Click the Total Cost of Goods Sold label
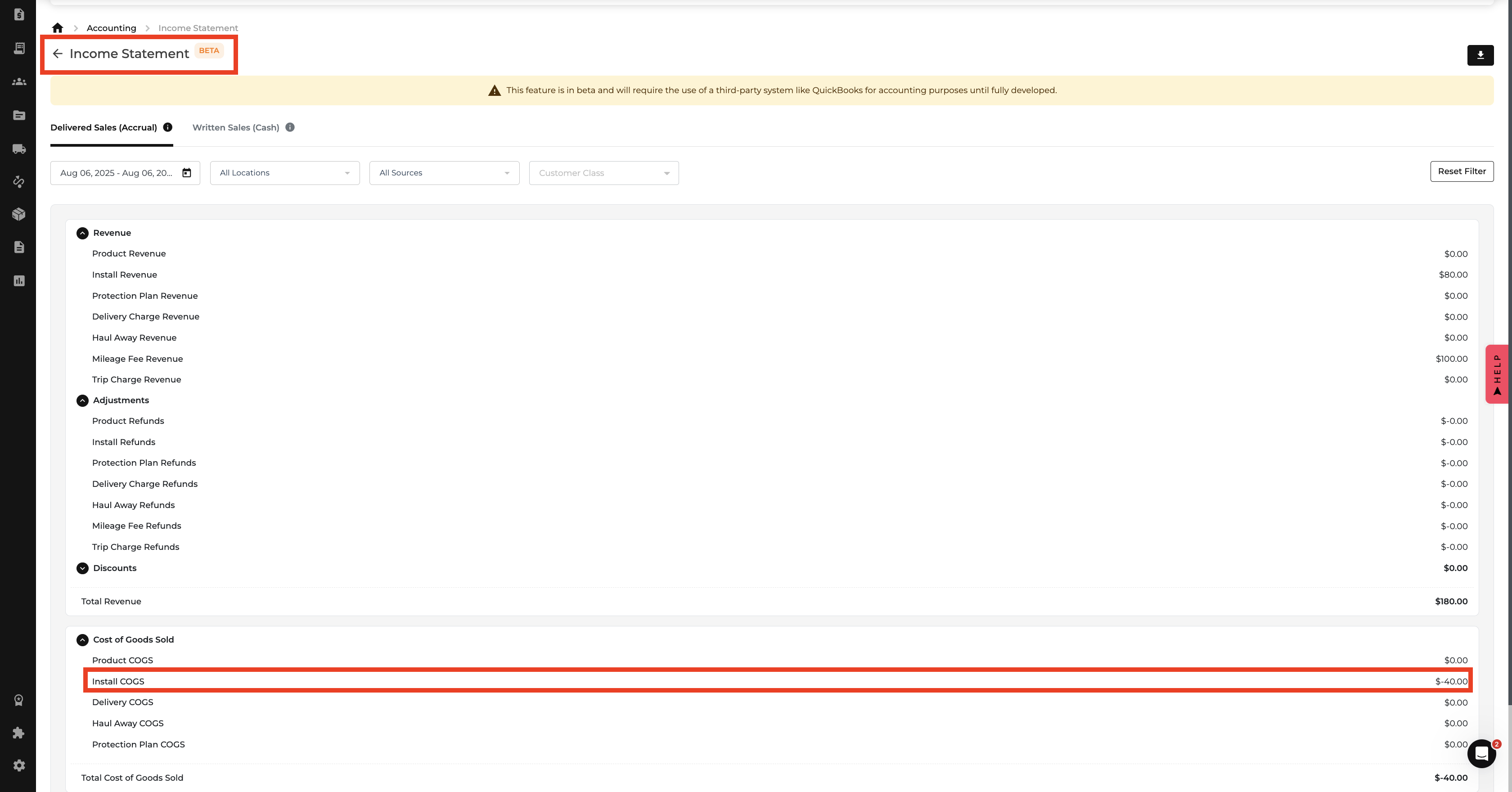 (x=132, y=778)
